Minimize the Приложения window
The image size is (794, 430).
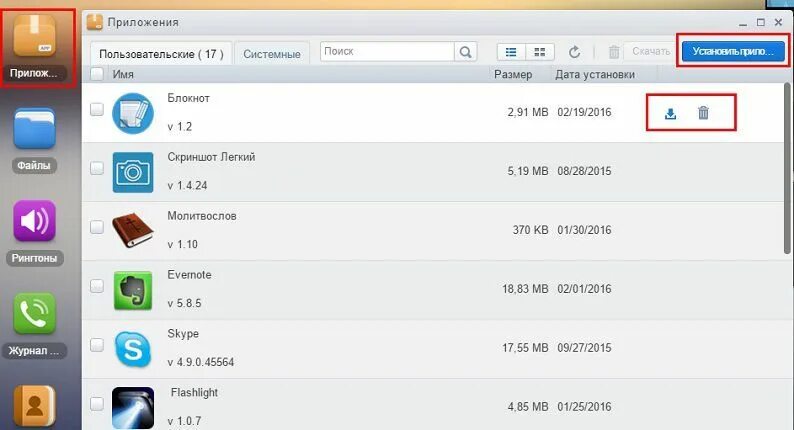click(x=743, y=23)
